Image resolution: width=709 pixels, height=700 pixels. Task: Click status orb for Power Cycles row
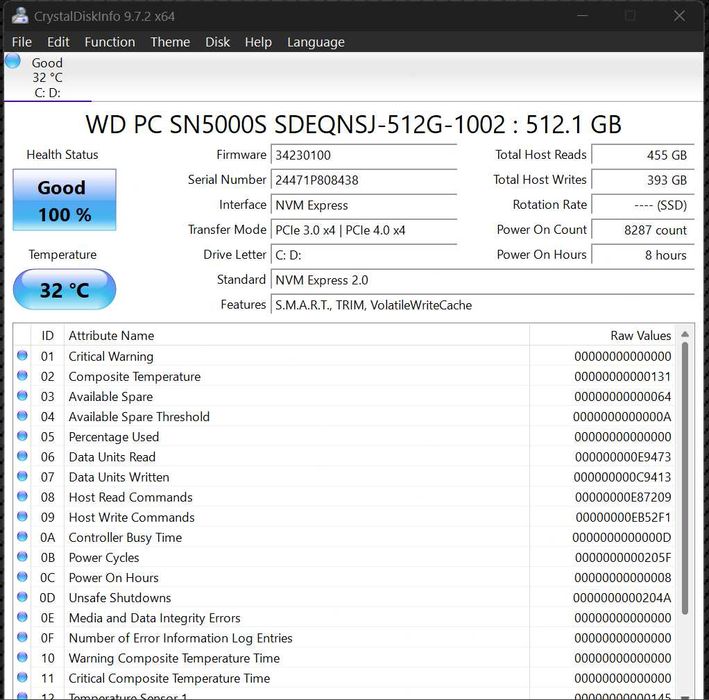[22, 557]
